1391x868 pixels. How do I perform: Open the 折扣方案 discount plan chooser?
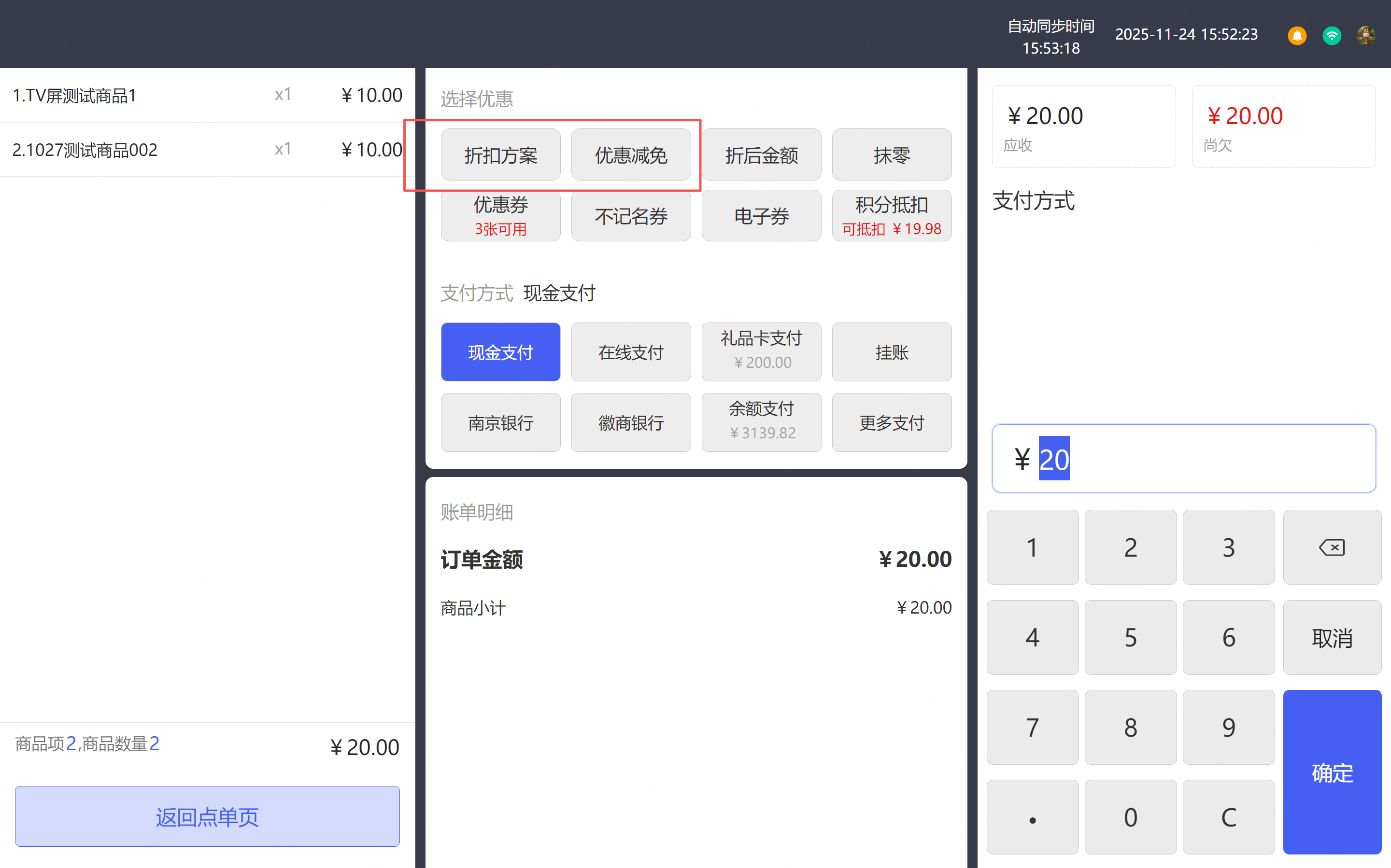click(500, 155)
